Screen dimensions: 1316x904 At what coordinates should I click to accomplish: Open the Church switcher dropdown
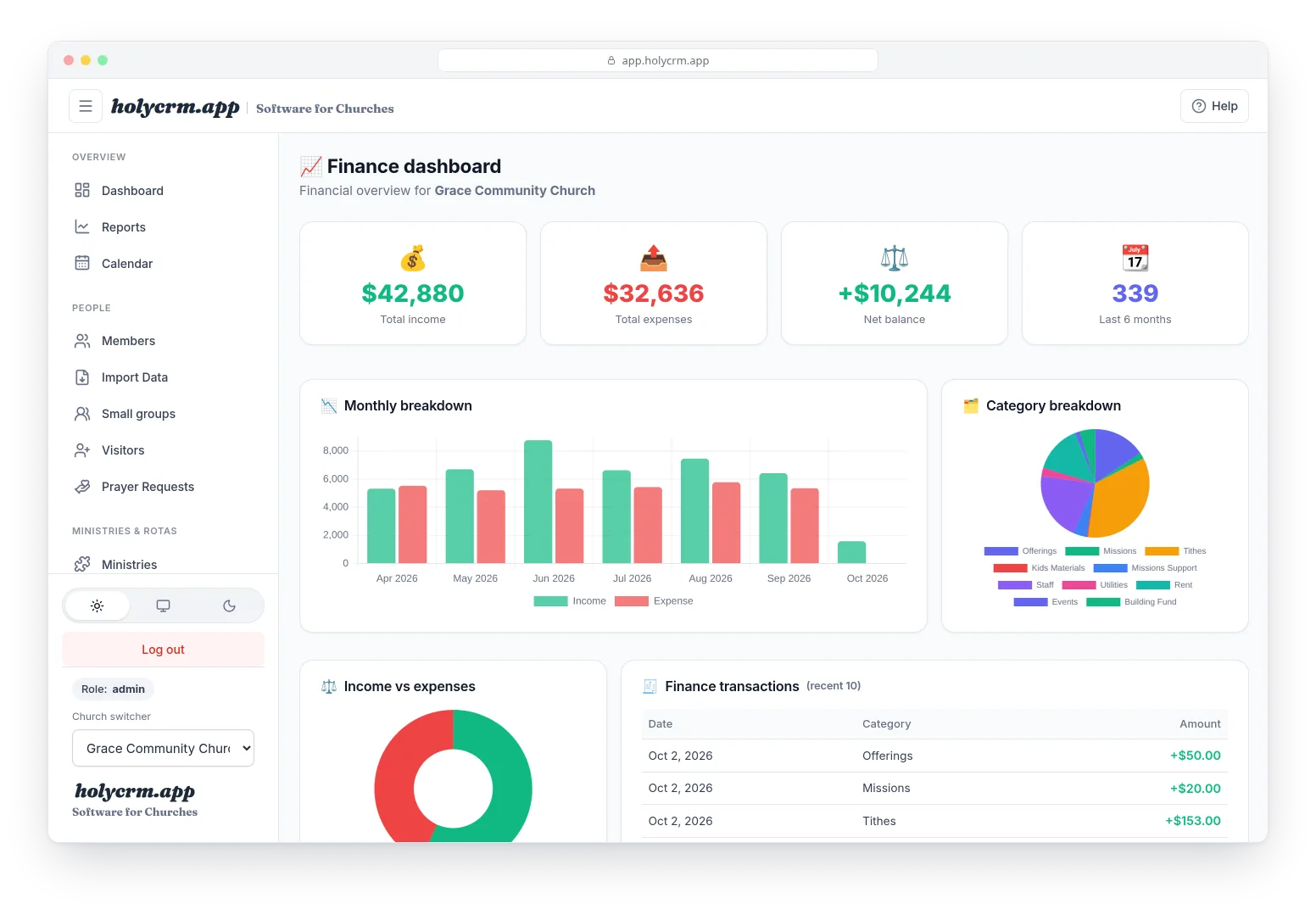(x=164, y=748)
